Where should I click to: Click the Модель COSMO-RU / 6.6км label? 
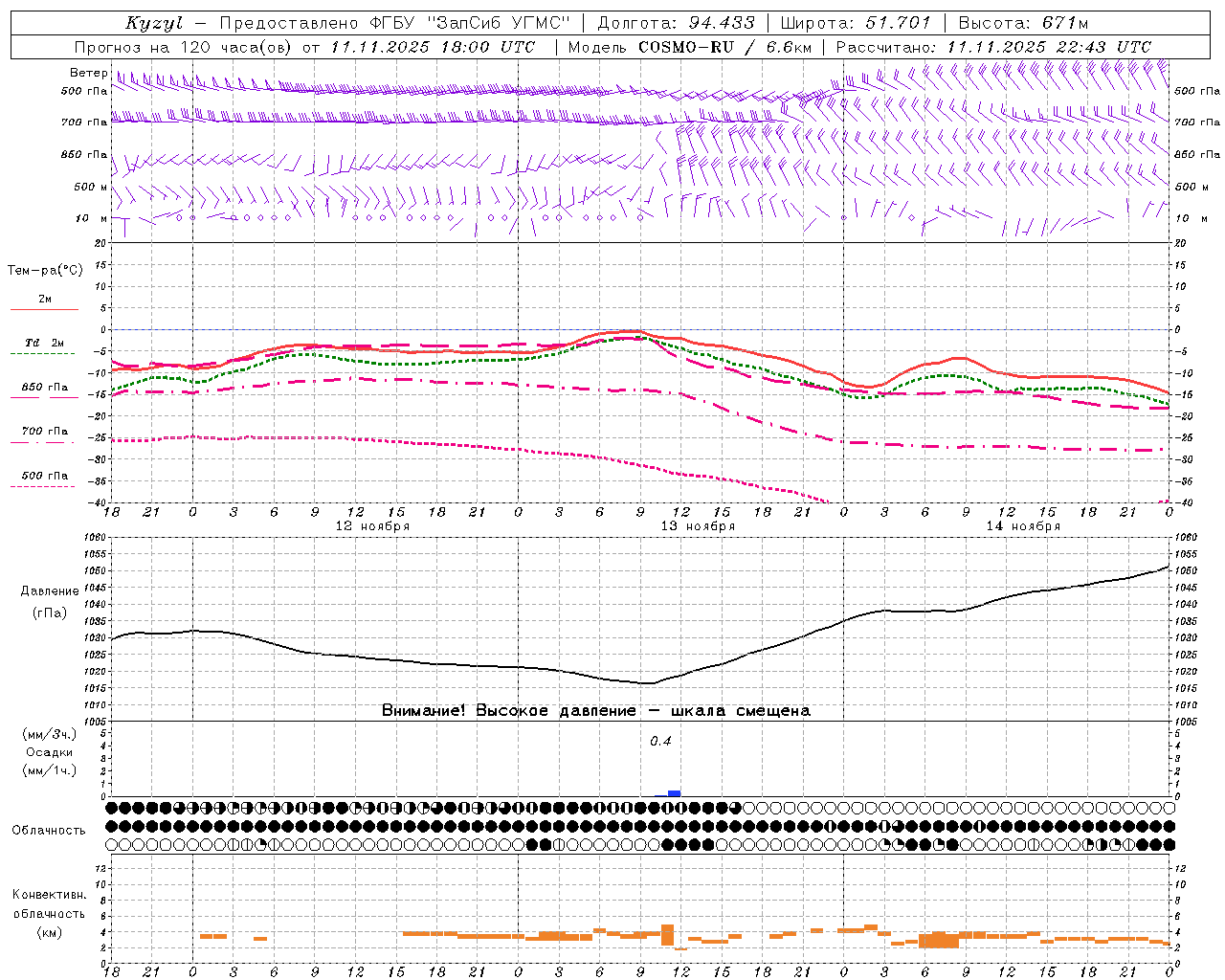click(x=689, y=47)
